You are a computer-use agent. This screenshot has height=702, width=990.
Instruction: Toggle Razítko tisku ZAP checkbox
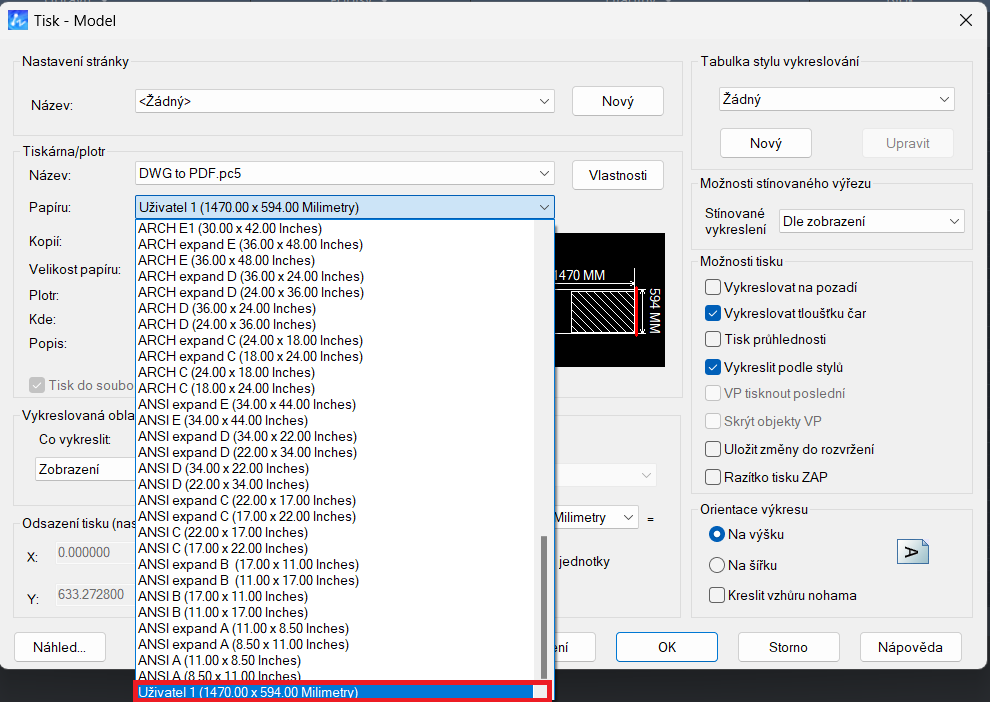[713, 477]
